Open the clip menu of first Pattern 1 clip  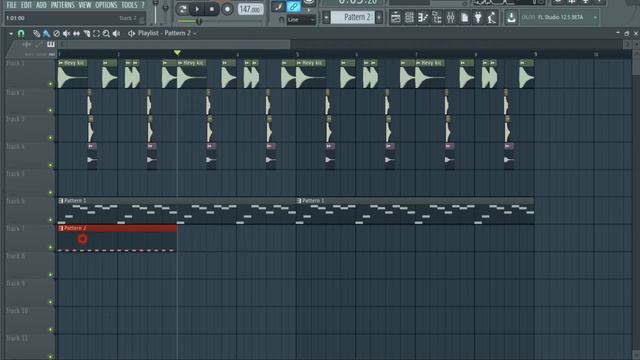click(61, 201)
